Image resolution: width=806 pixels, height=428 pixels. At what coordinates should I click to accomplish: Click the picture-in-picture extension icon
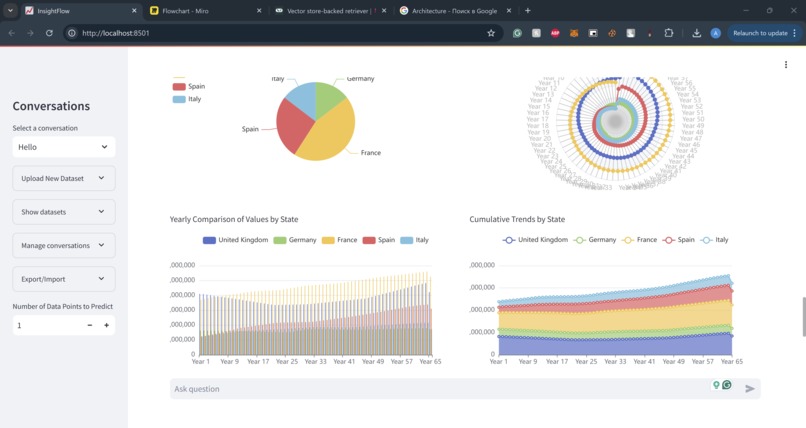593,33
